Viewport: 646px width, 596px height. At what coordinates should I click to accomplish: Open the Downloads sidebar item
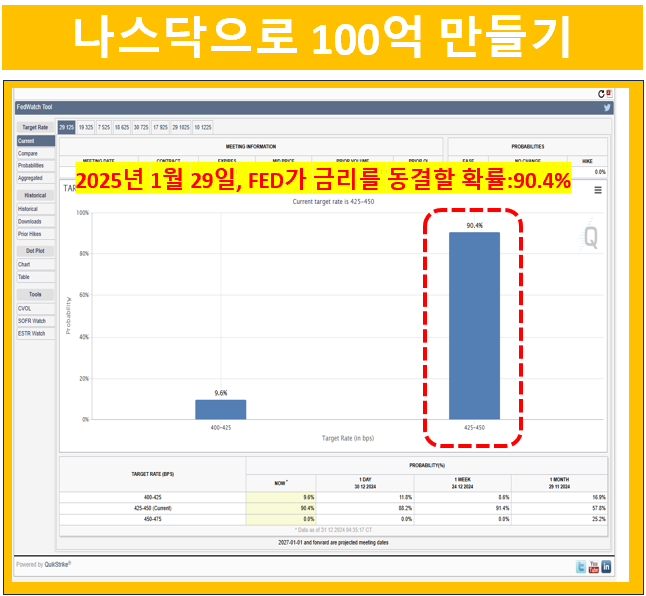[36, 222]
